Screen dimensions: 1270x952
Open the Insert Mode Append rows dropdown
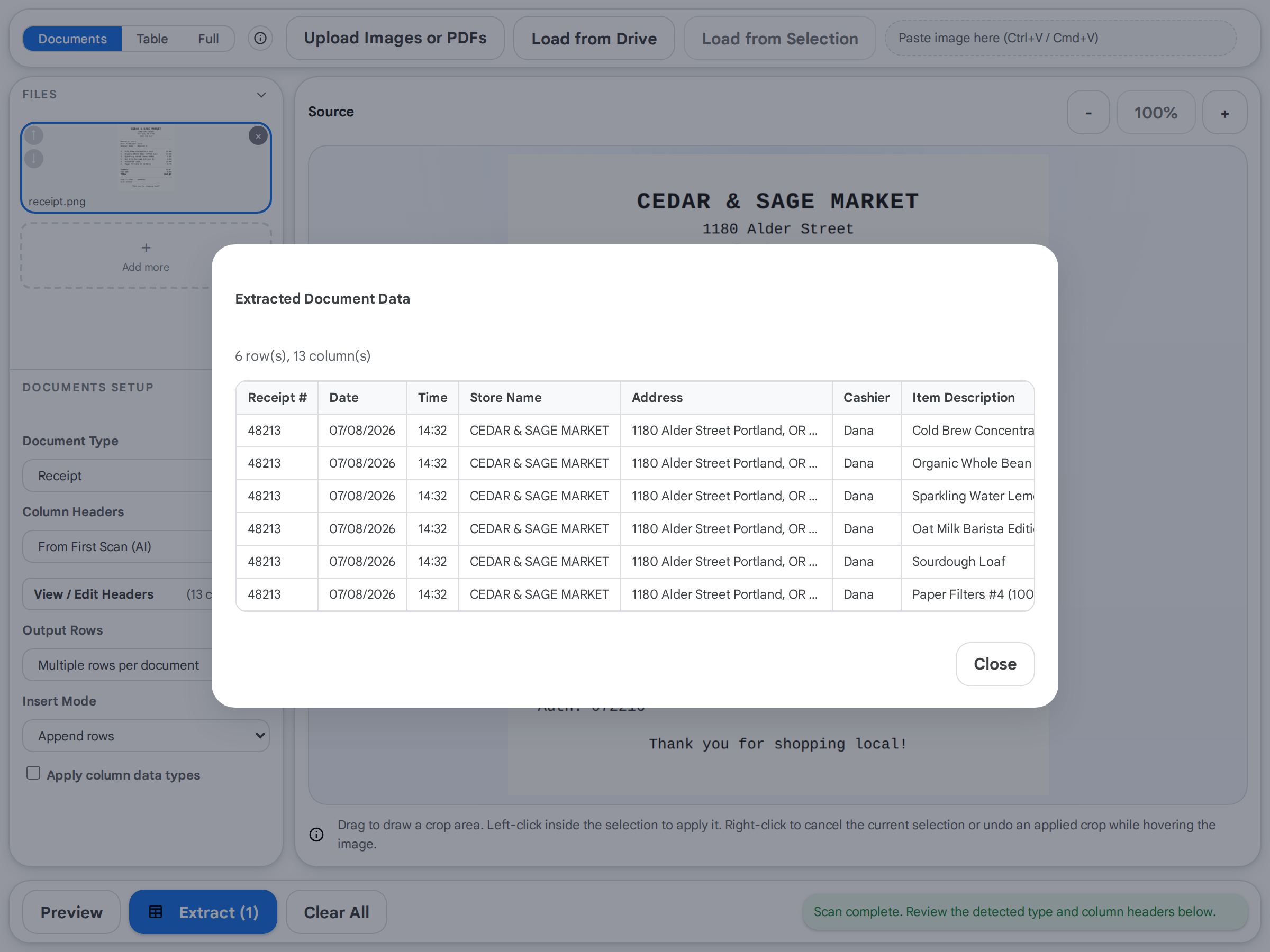point(146,736)
